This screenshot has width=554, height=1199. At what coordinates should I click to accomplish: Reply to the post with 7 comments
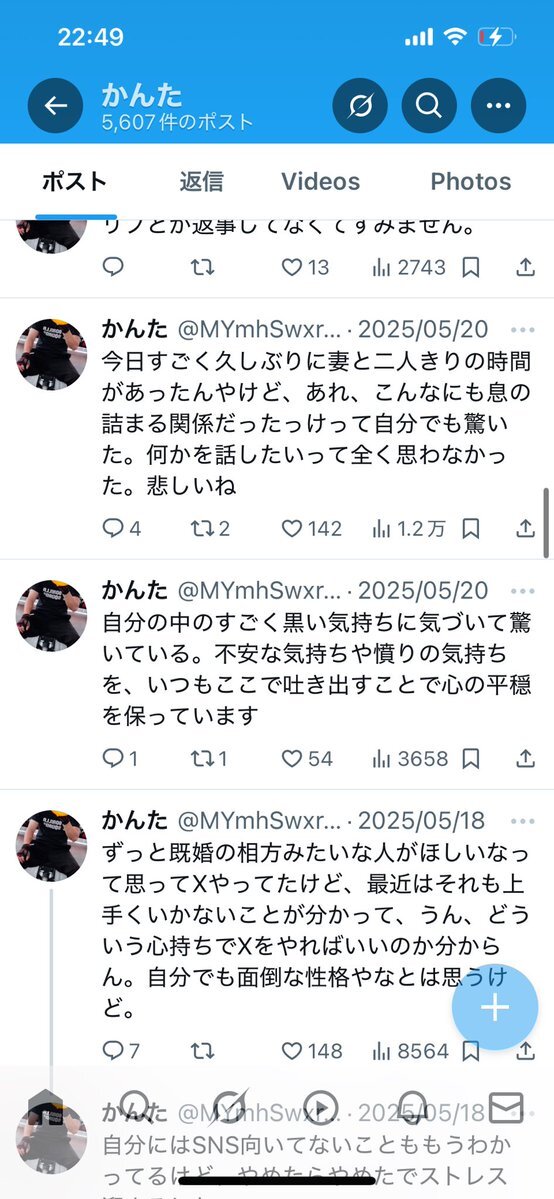[121, 1051]
